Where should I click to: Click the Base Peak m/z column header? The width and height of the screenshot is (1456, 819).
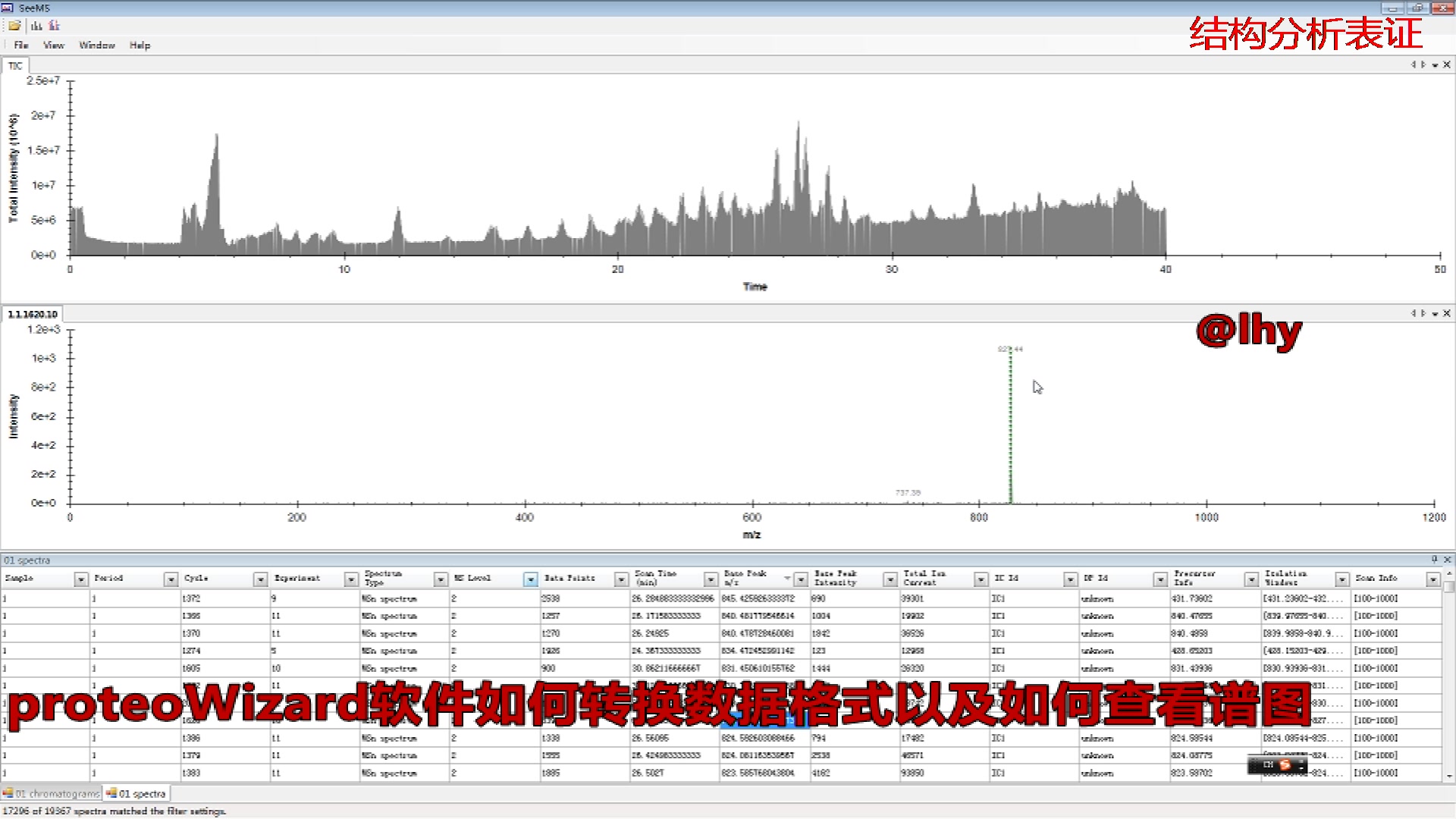(746, 578)
